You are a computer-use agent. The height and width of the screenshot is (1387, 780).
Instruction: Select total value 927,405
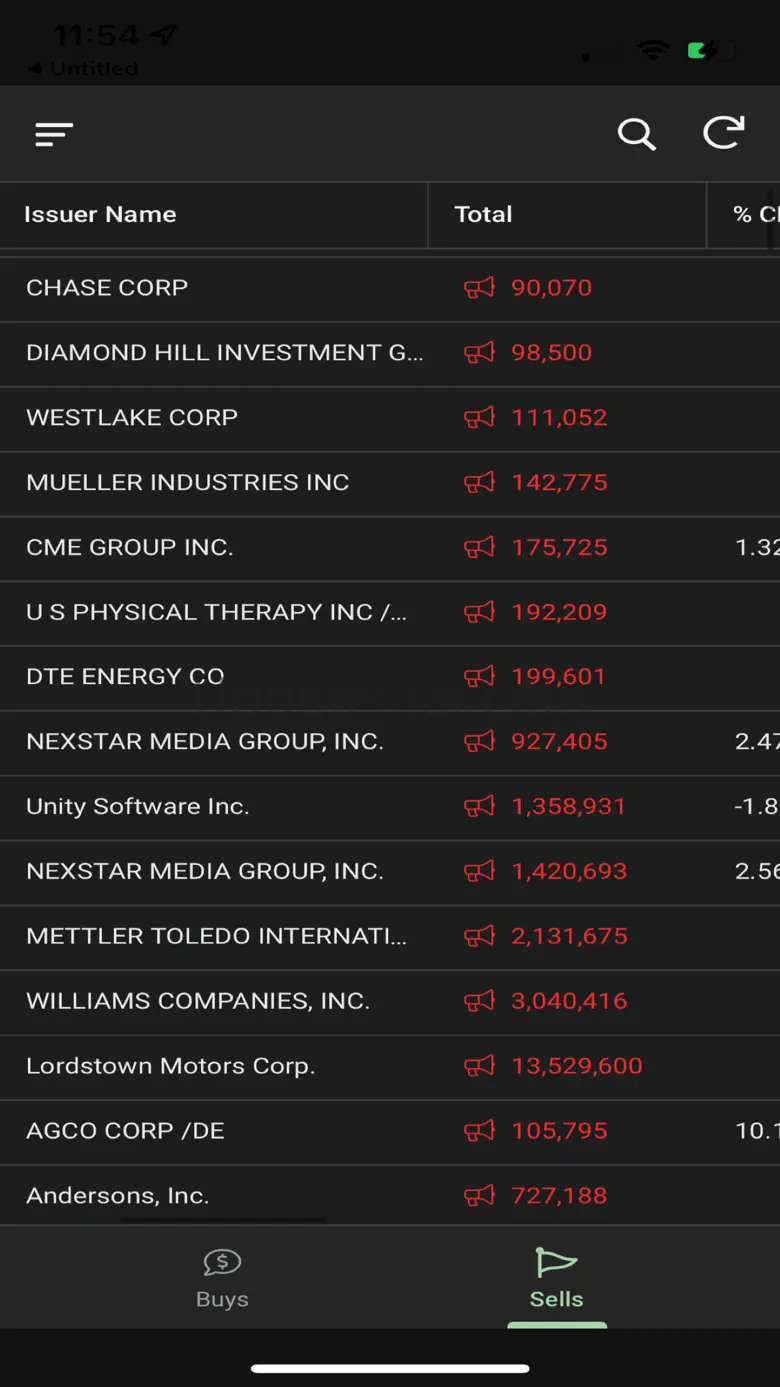pos(559,742)
